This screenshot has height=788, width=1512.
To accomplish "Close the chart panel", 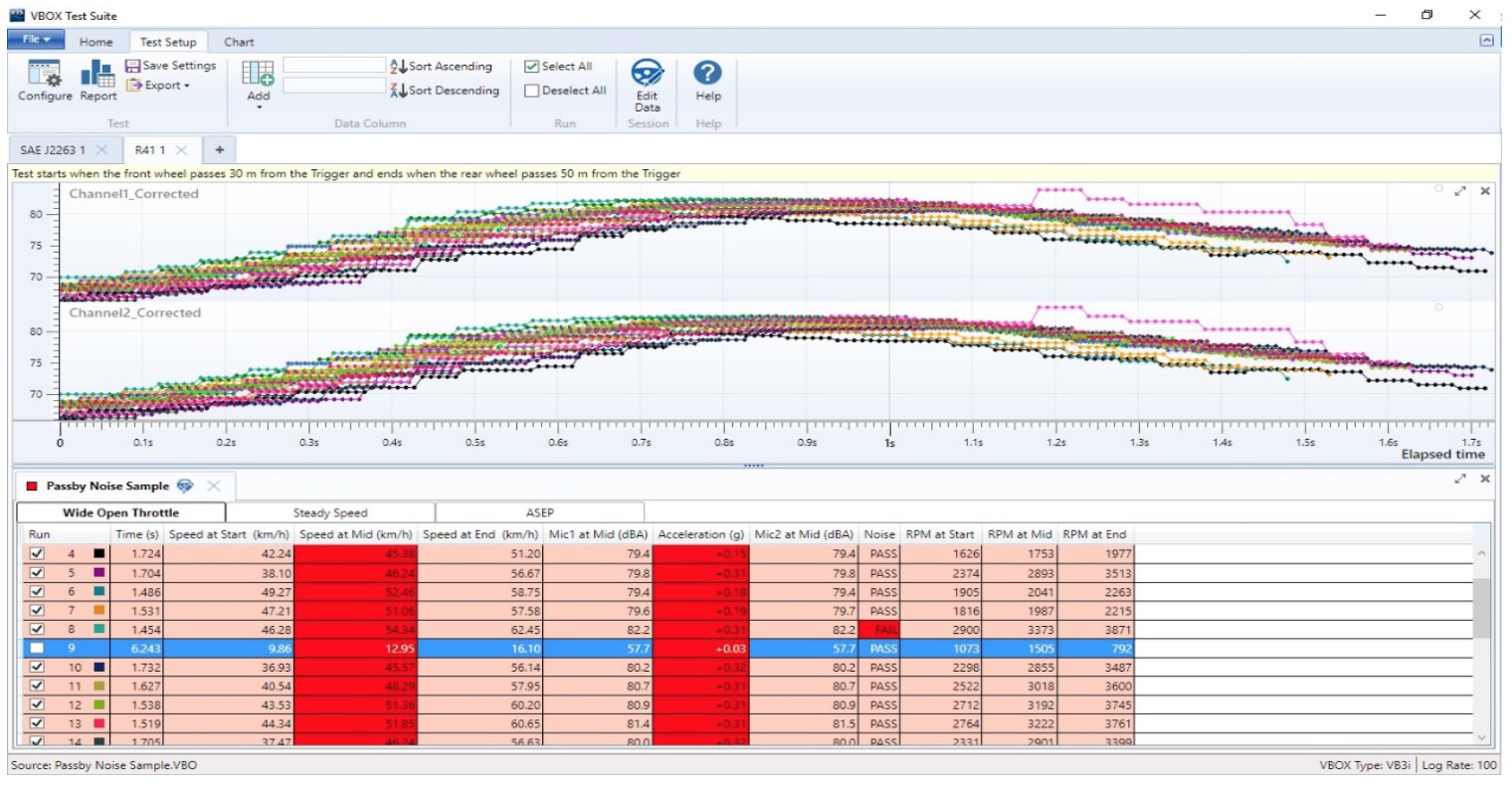I will tap(1485, 191).
